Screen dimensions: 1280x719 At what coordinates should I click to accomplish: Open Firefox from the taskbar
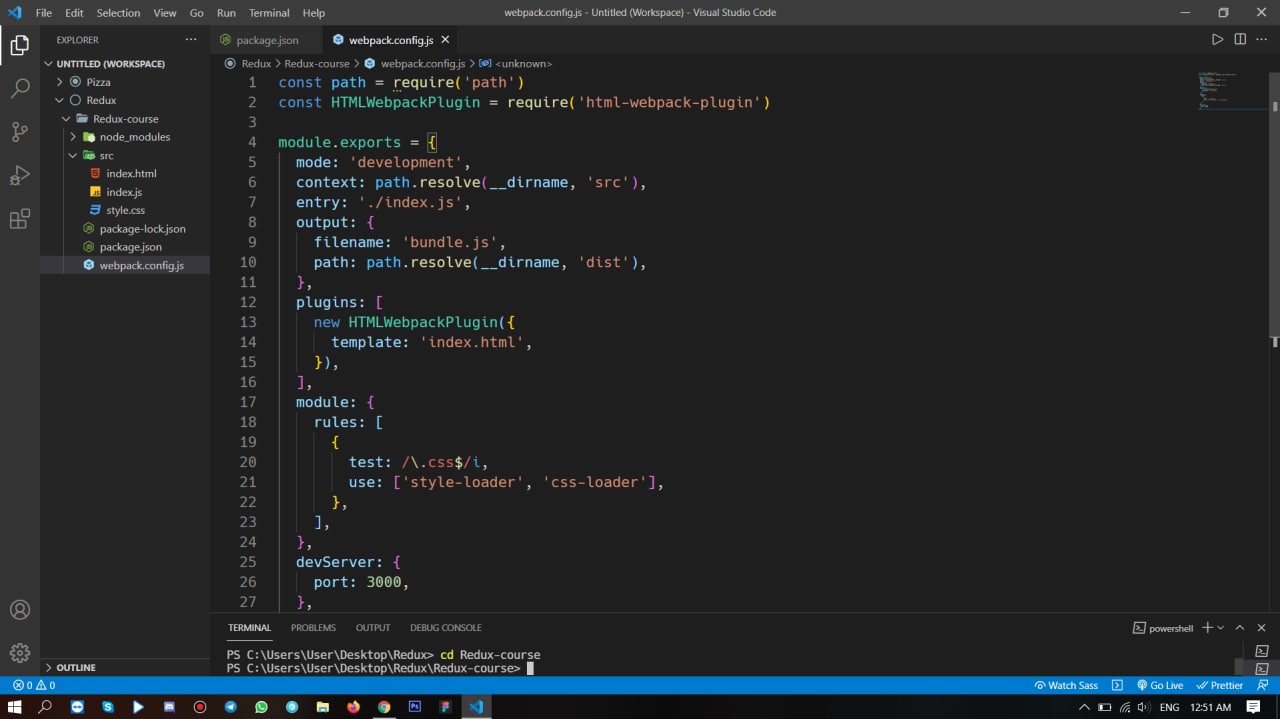pos(353,706)
